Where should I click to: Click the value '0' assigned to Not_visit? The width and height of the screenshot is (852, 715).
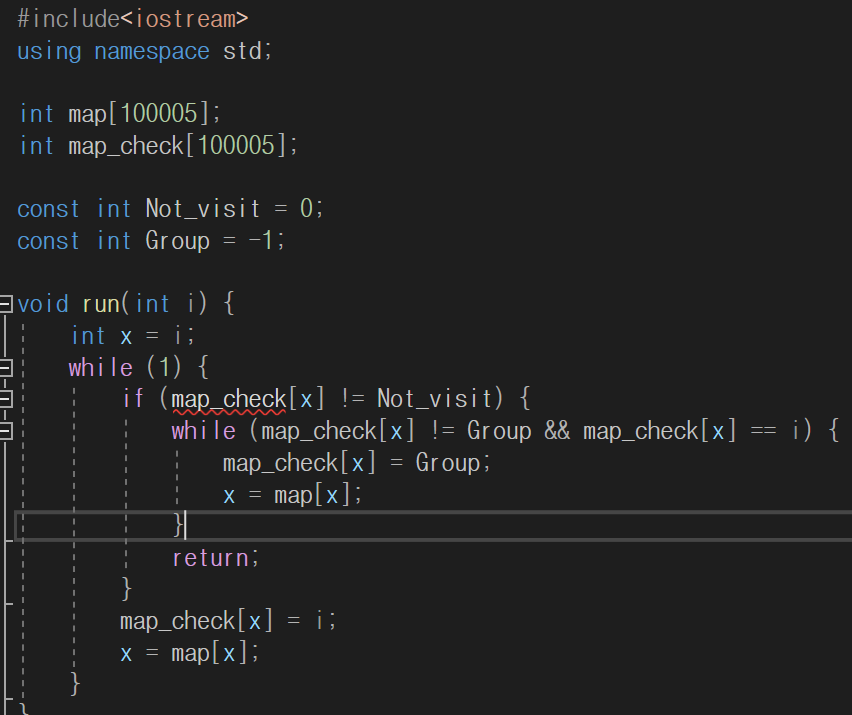(x=306, y=209)
